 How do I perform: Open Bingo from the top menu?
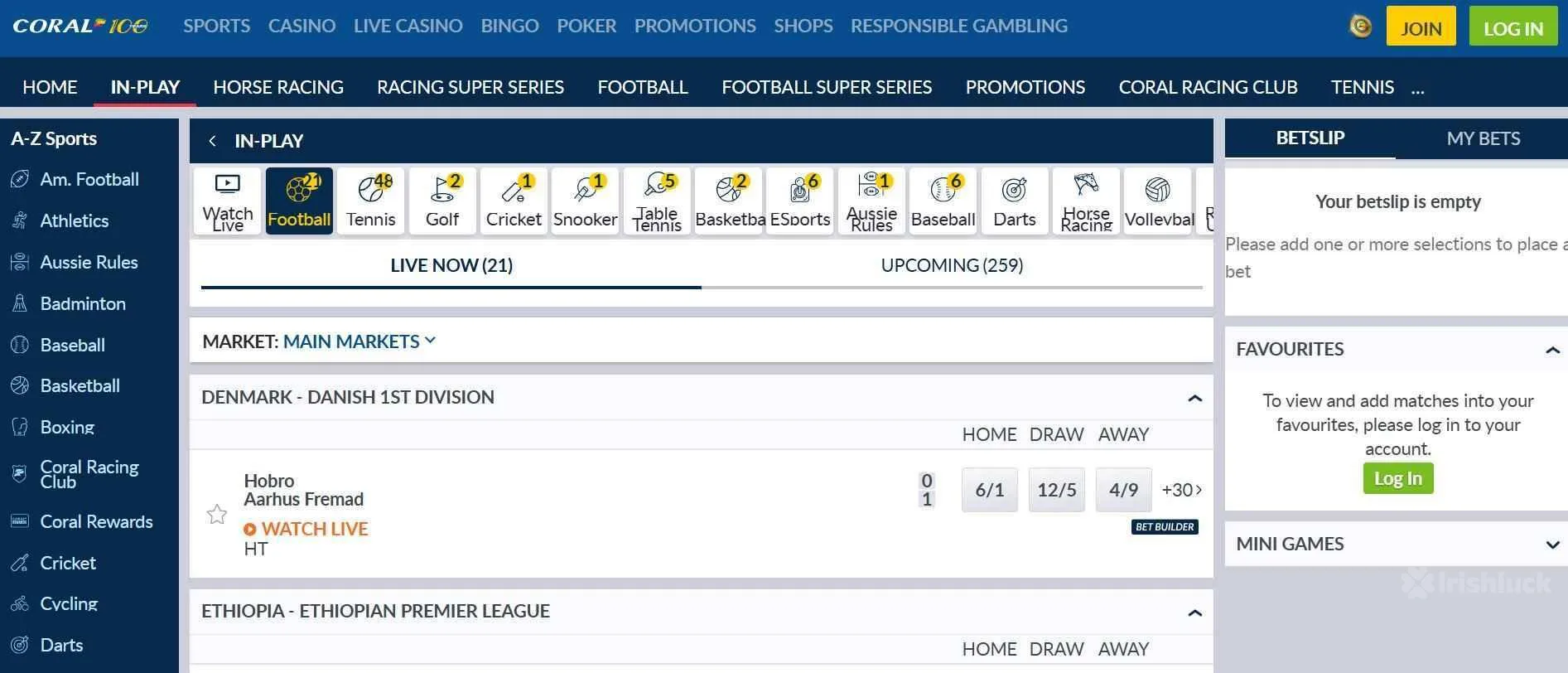pos(509,26)
